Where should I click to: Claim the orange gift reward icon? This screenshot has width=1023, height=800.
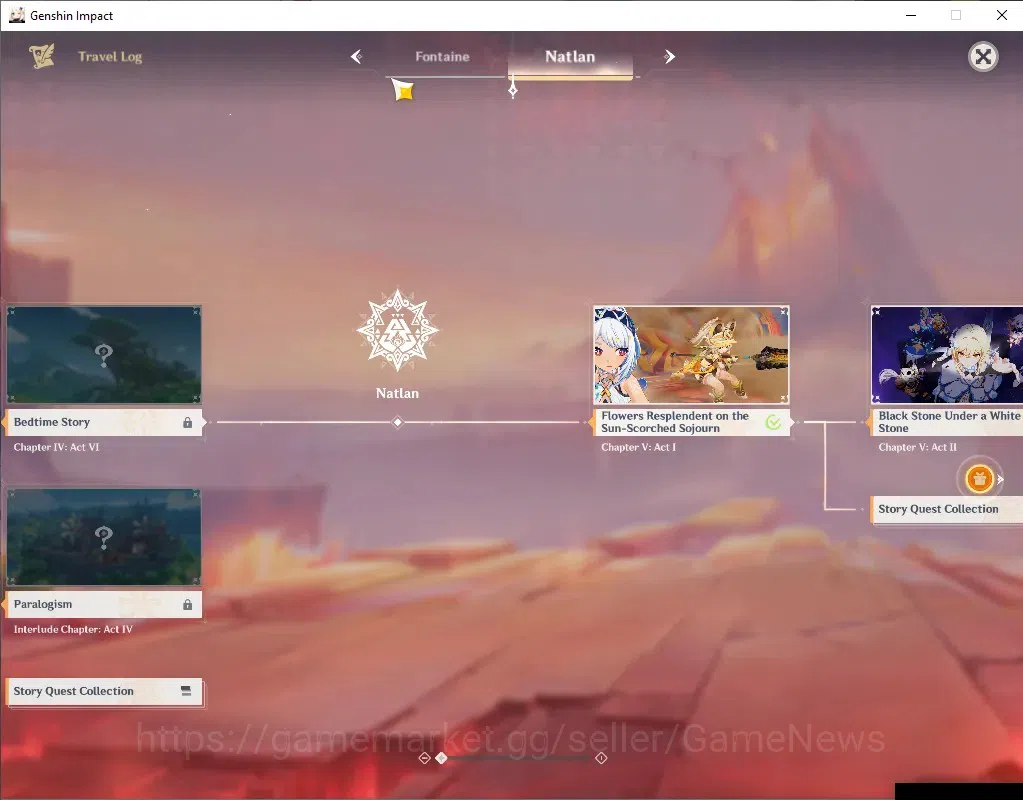click(x=979, y=480)
